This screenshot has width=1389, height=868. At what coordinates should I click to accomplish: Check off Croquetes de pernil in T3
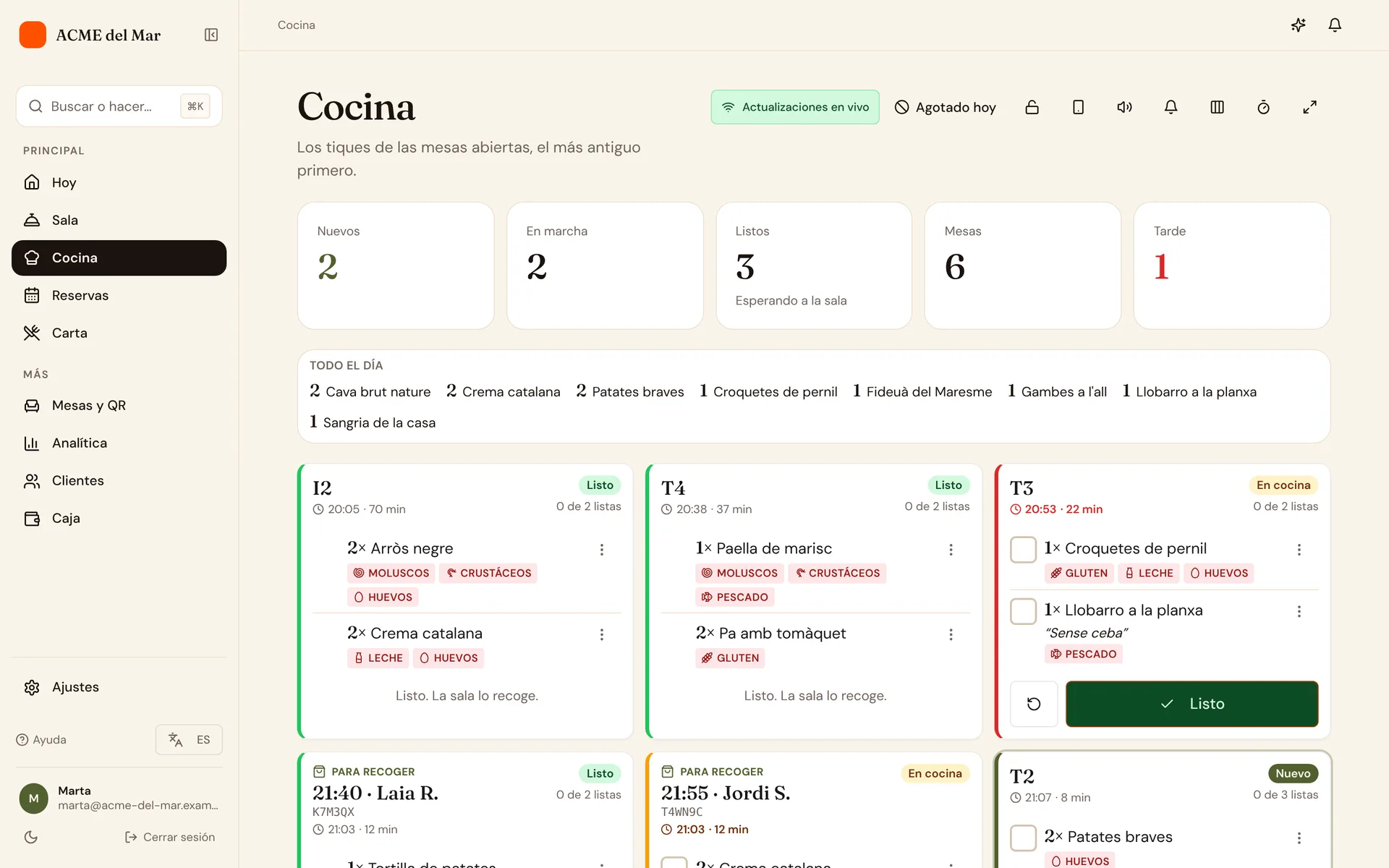click(x=1023, y=550)
